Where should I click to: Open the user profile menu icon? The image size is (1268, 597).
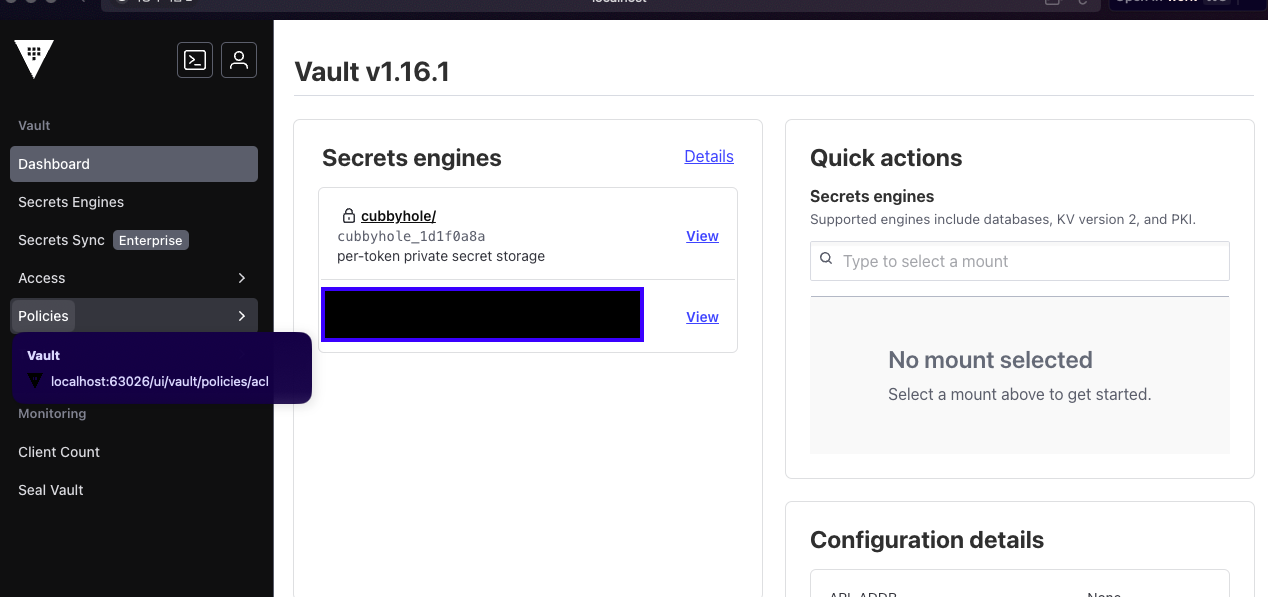tap(239, 60)
